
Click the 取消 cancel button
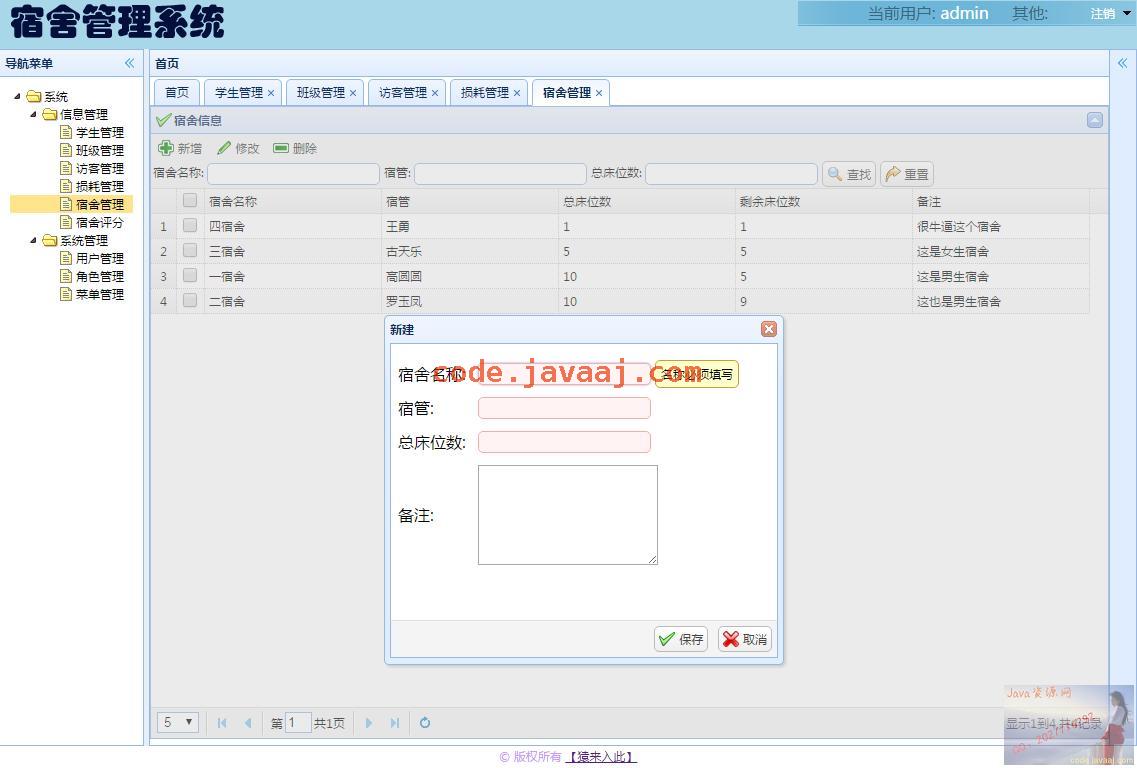(x=745, y=639)
